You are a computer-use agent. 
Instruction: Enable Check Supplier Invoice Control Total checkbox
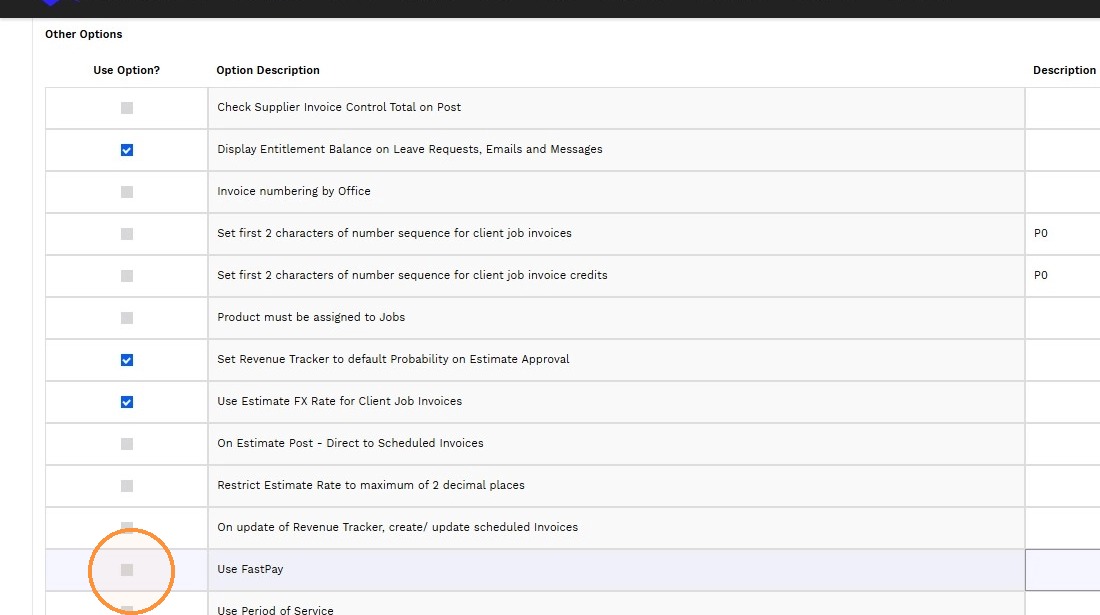pyautogui.click(x=127, y=108)
